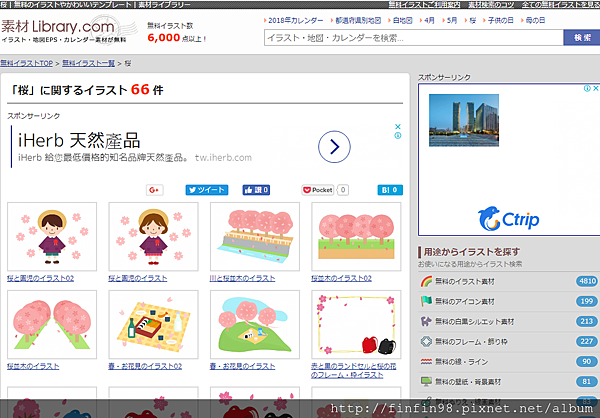600x418 pixels.
Task: Click the 桜並木のイラスト text link
Action: coord(33,366)
